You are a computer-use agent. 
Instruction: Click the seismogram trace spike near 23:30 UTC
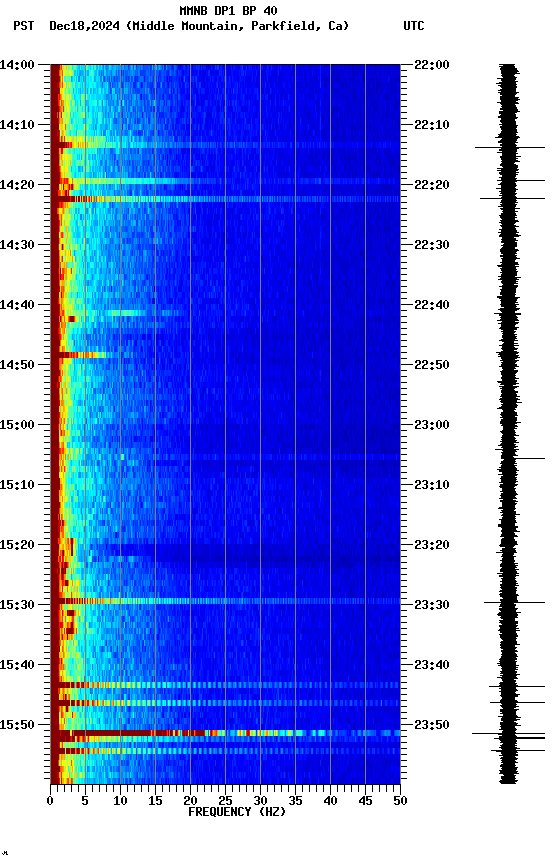[515, 603]
